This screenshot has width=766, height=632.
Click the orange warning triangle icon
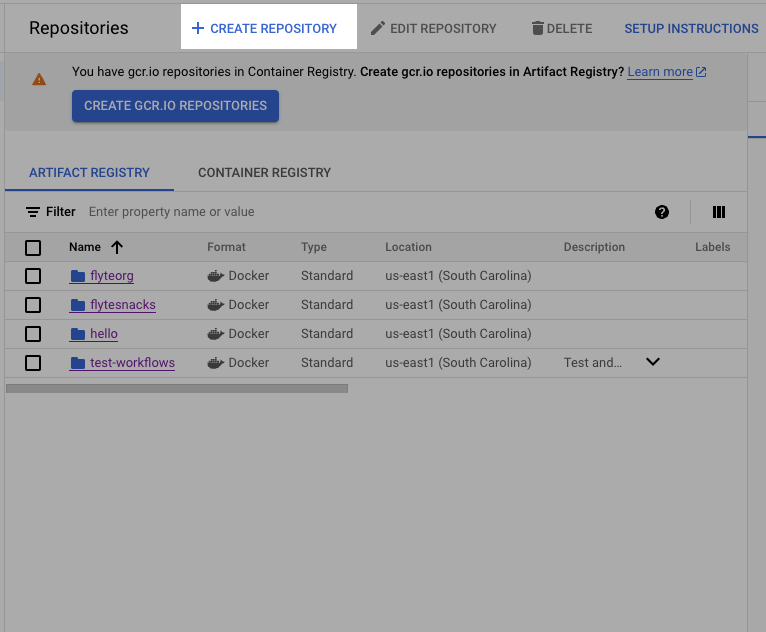tap(39, 79)
